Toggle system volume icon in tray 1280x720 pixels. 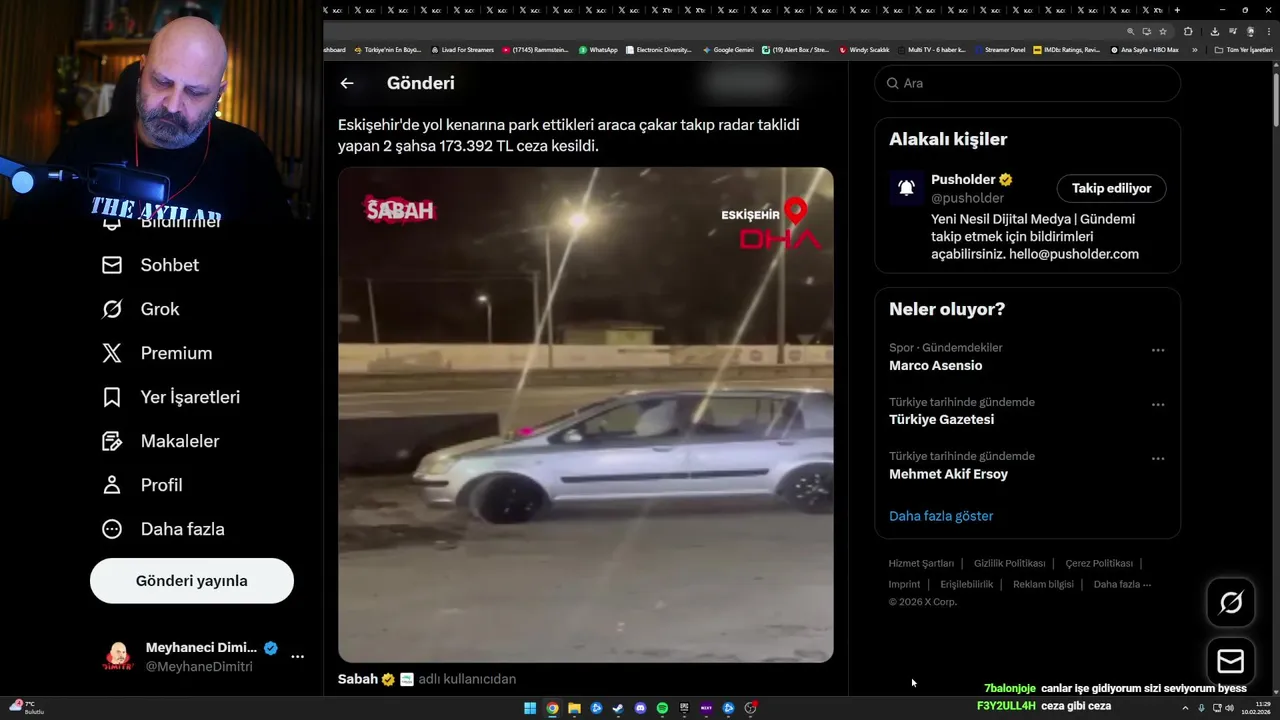1229,708
